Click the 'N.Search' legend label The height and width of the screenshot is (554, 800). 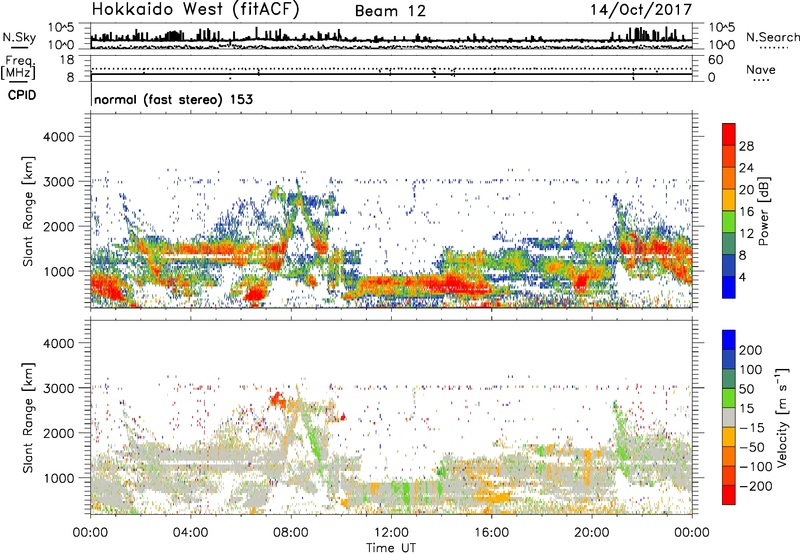point(772,37)
